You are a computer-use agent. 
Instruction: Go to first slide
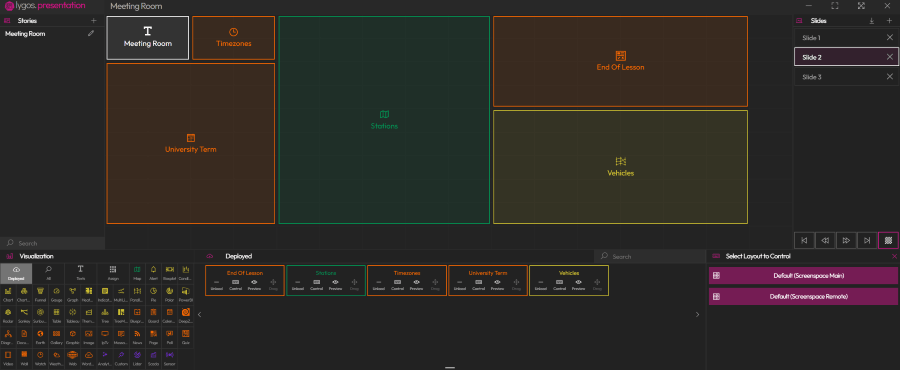(x=804, y=240)
